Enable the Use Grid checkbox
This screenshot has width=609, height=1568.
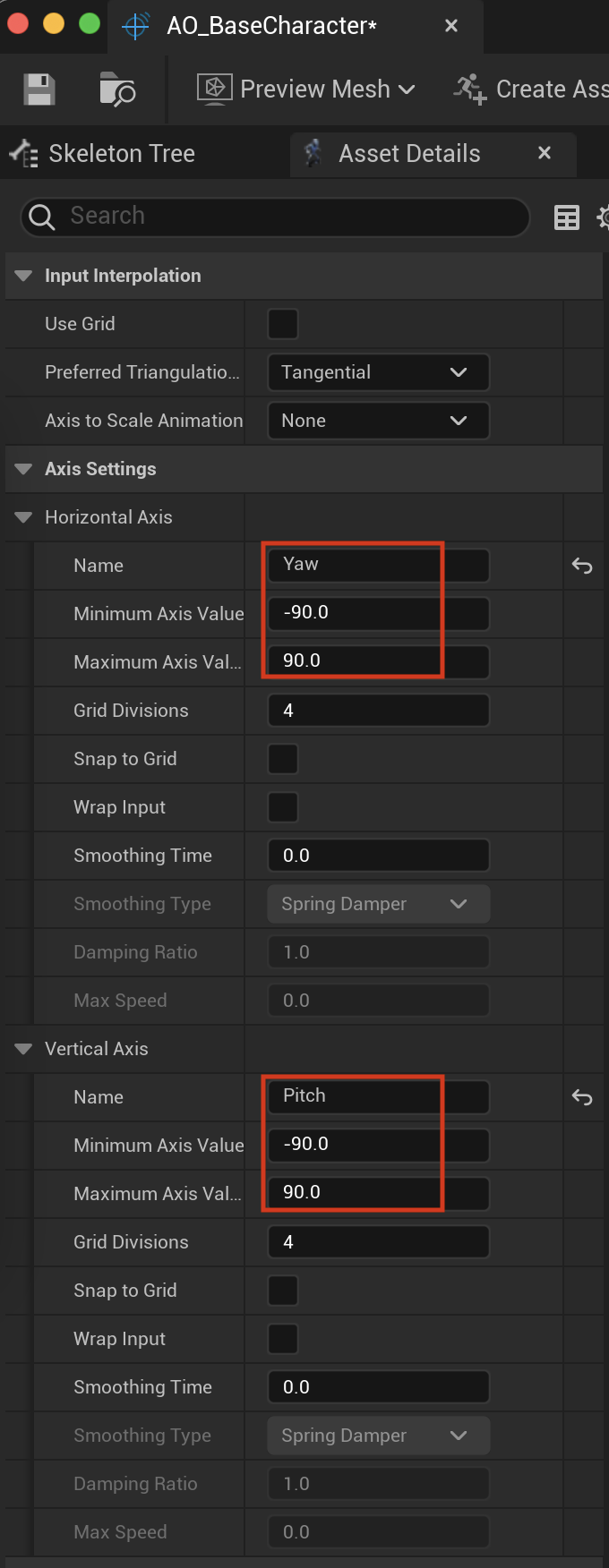tap(283, 324)
